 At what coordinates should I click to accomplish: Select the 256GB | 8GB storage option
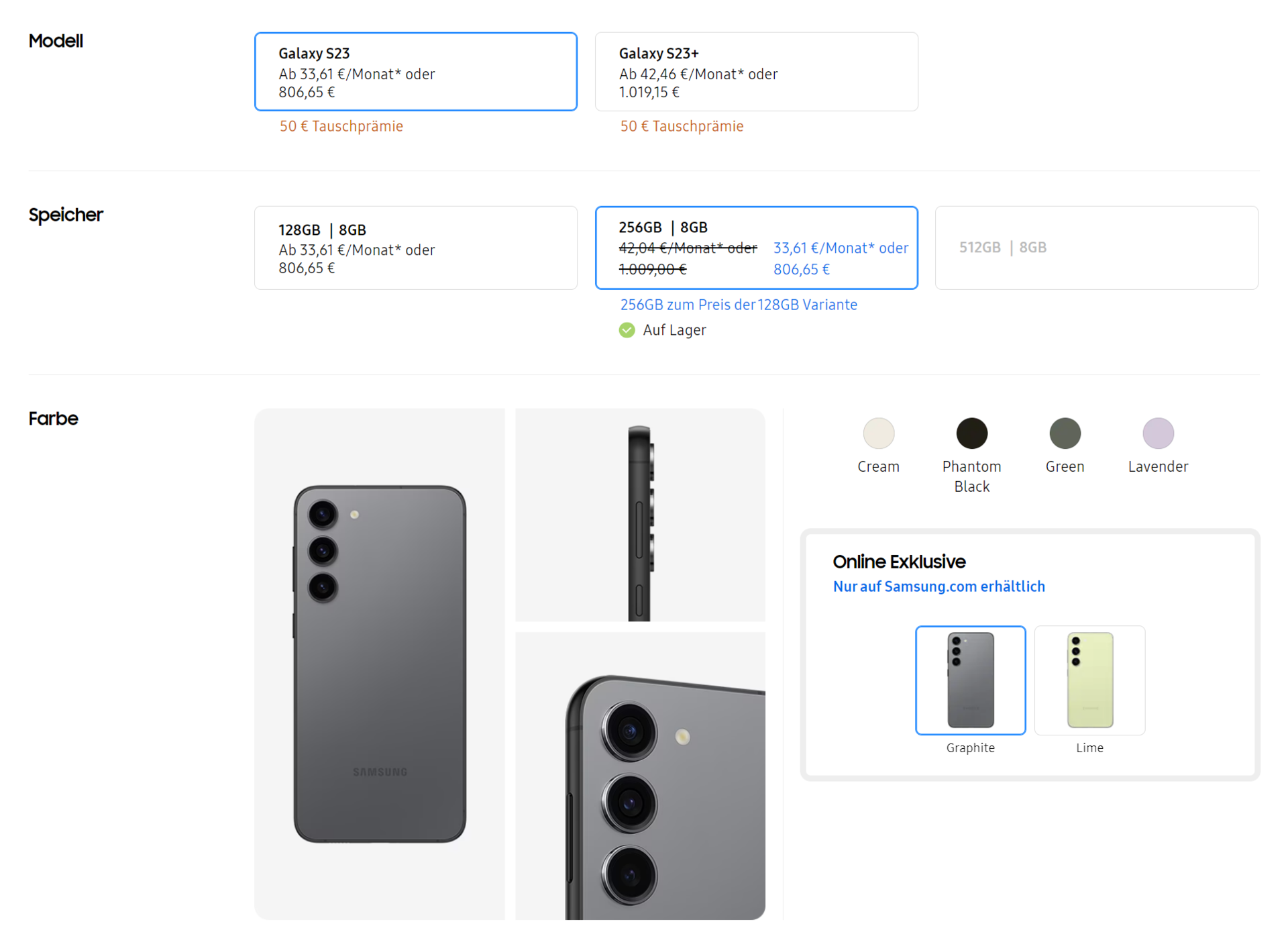[756, 248]
